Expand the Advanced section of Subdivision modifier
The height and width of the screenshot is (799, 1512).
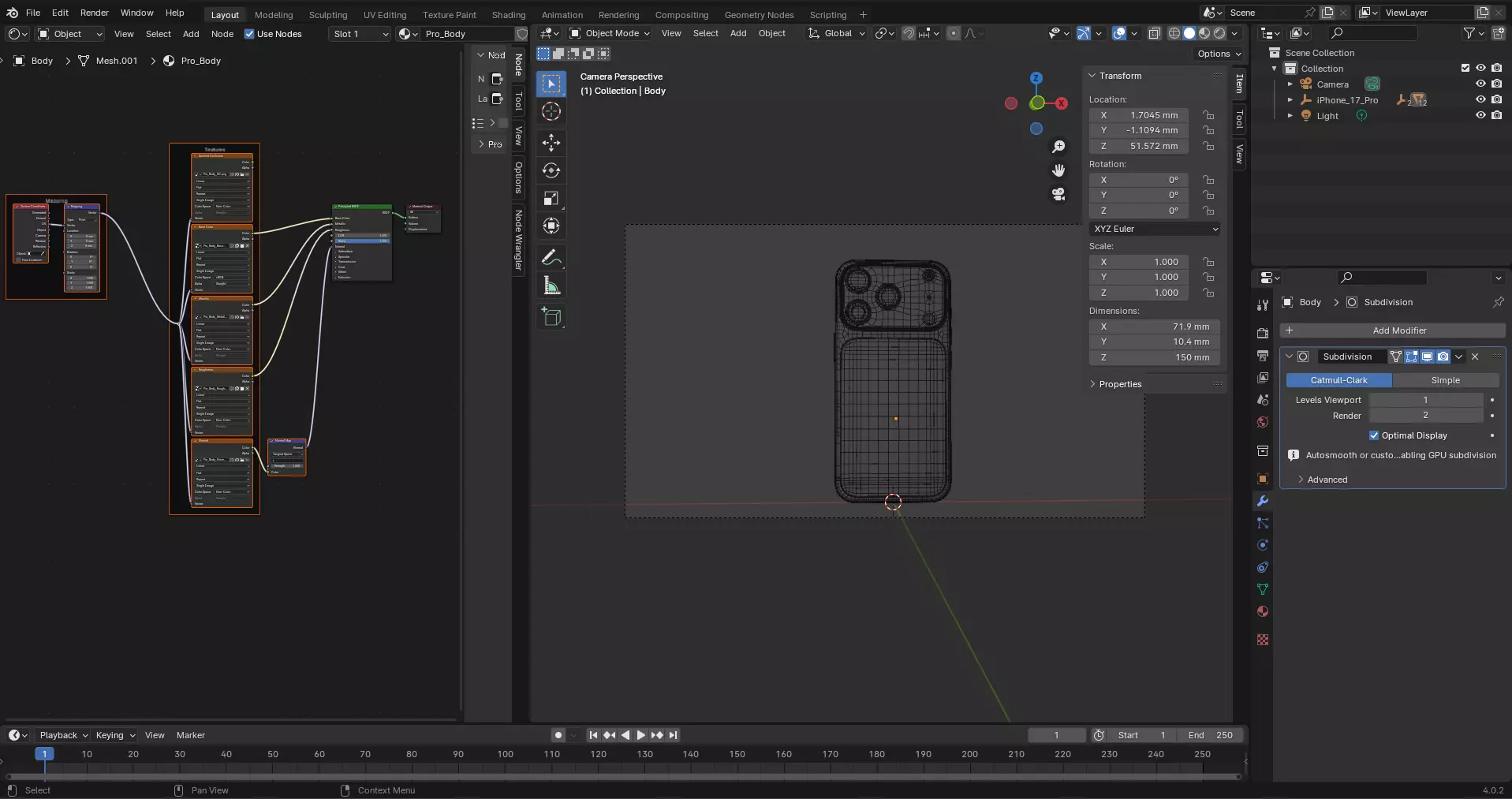click(1327, 480)
